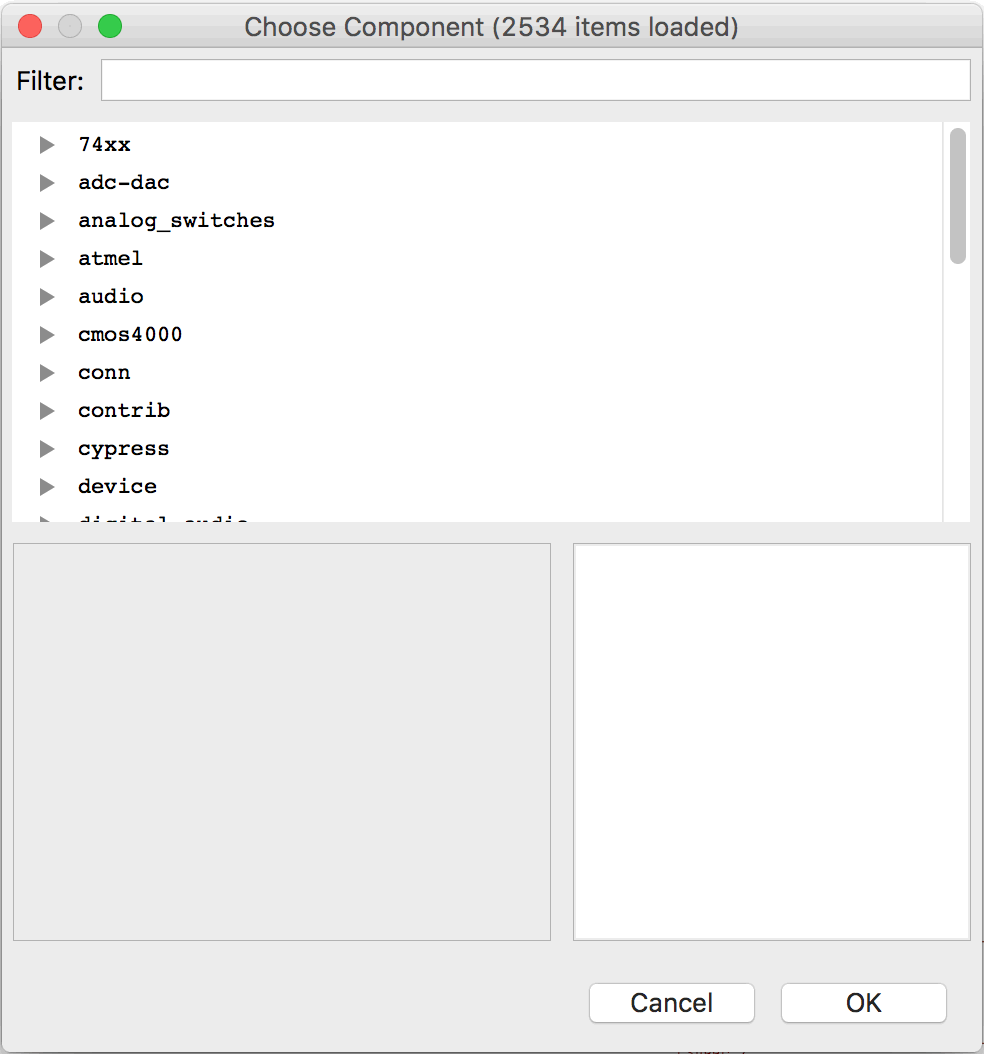The width and height of the screenshot is (984, 1054).
Task: Select the cypress library item
Action: [x=124, y=449]
